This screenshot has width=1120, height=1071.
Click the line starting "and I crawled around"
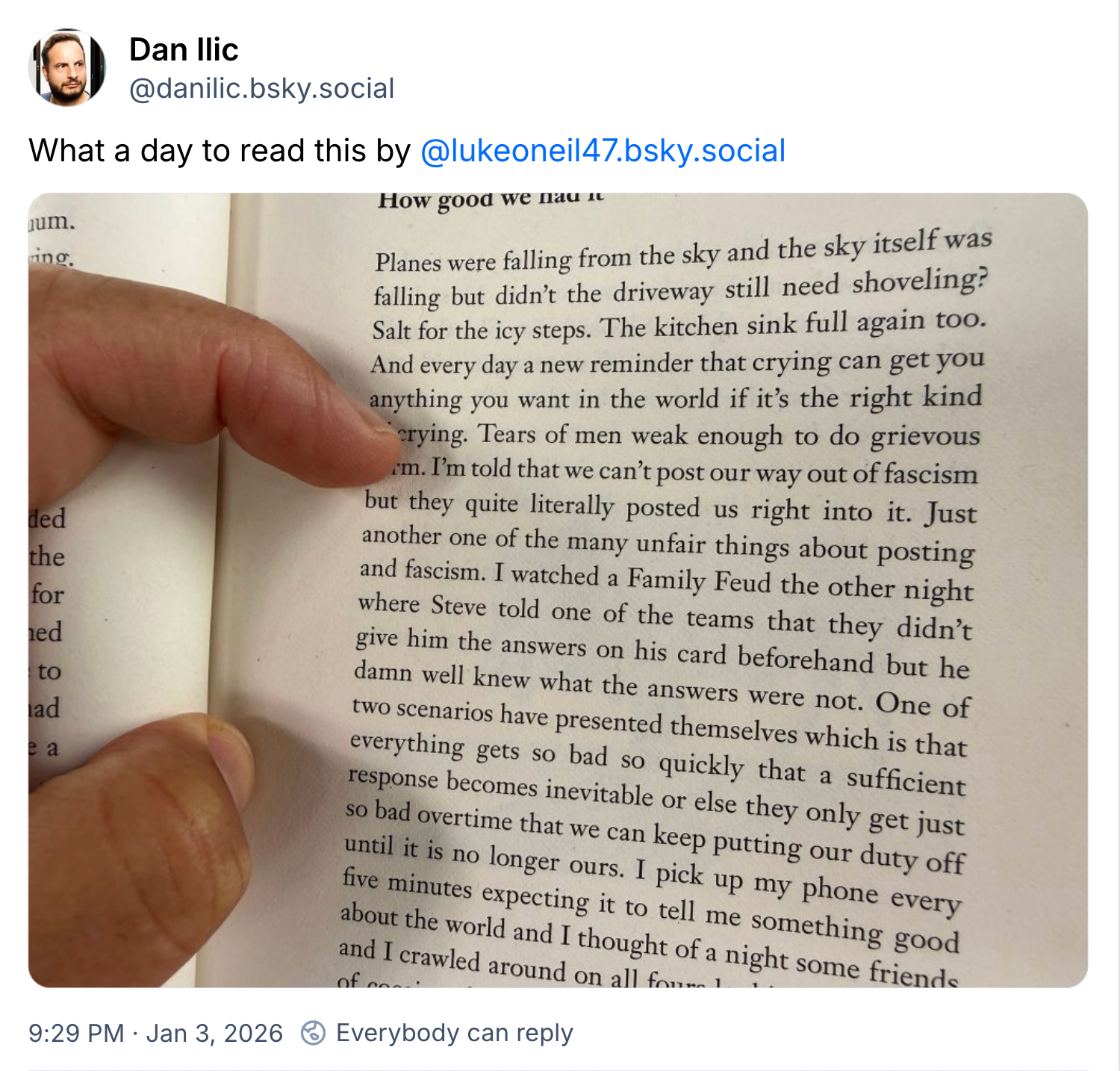click(648, 966)
